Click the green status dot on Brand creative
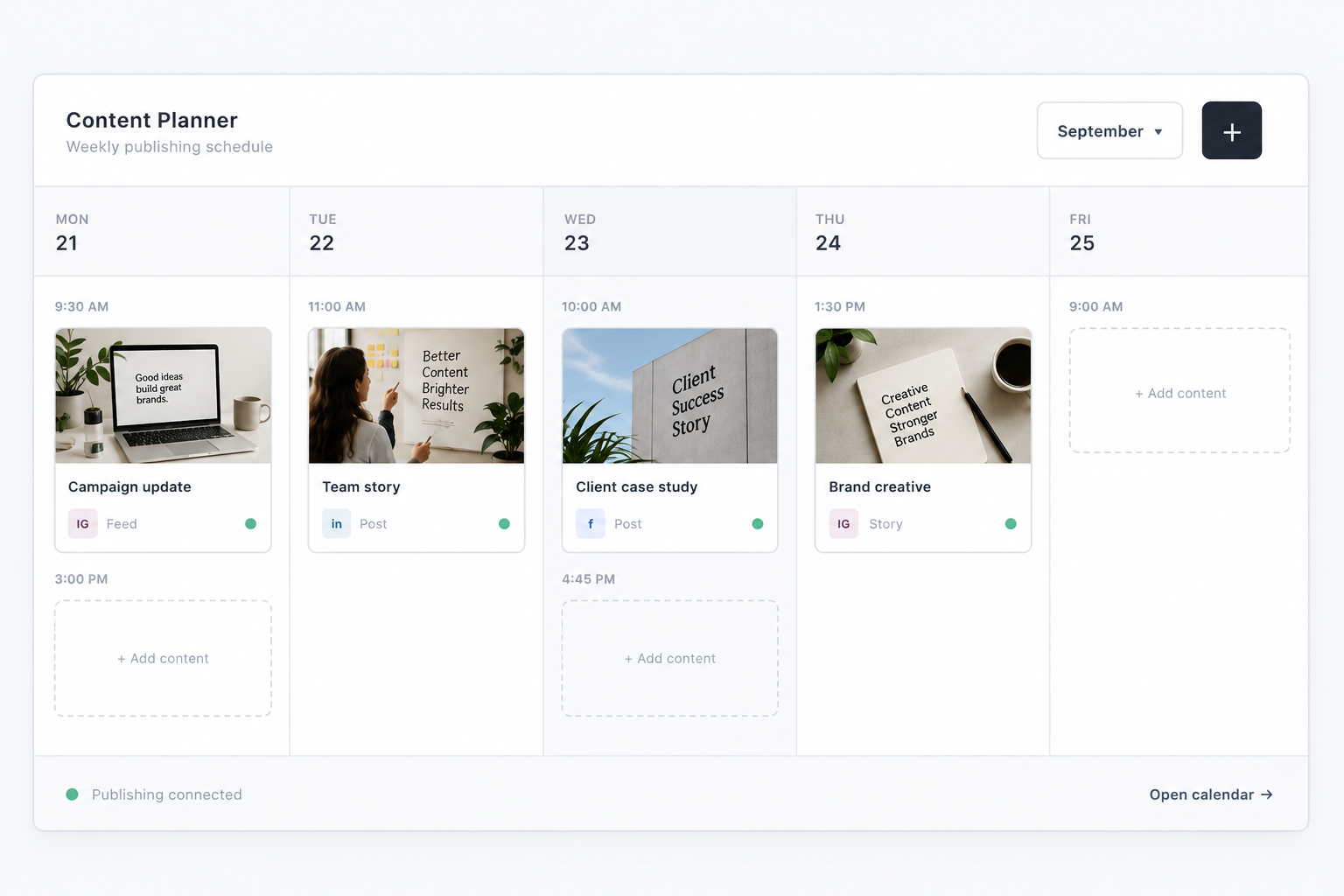The width and height of the screenshot is (1344, 896). [x=1011, y=523]
